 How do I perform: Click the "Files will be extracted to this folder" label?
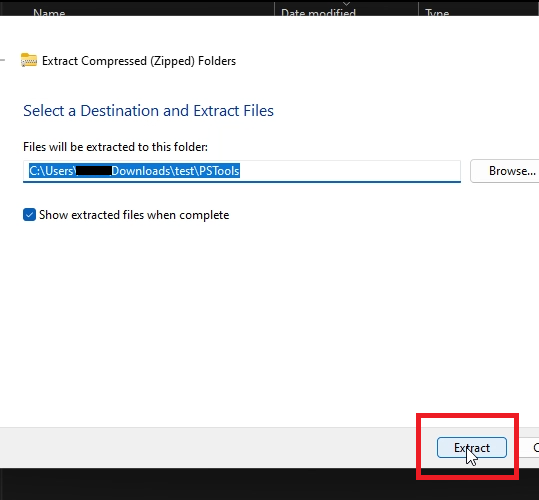pos(115,147)
